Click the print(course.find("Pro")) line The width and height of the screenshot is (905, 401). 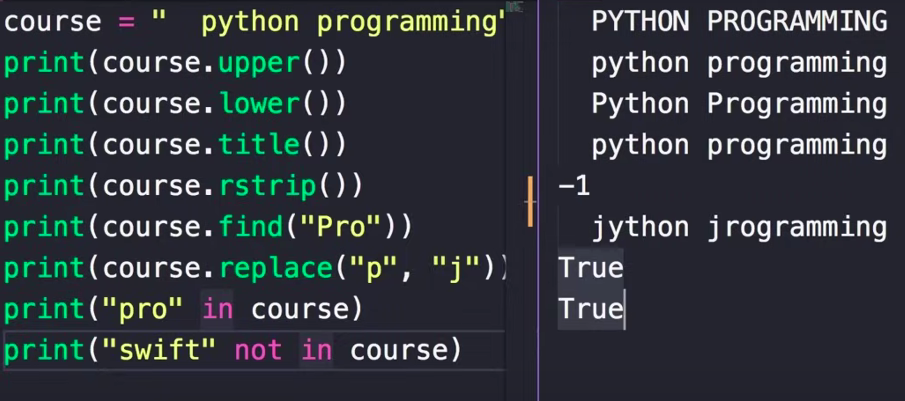207,227
